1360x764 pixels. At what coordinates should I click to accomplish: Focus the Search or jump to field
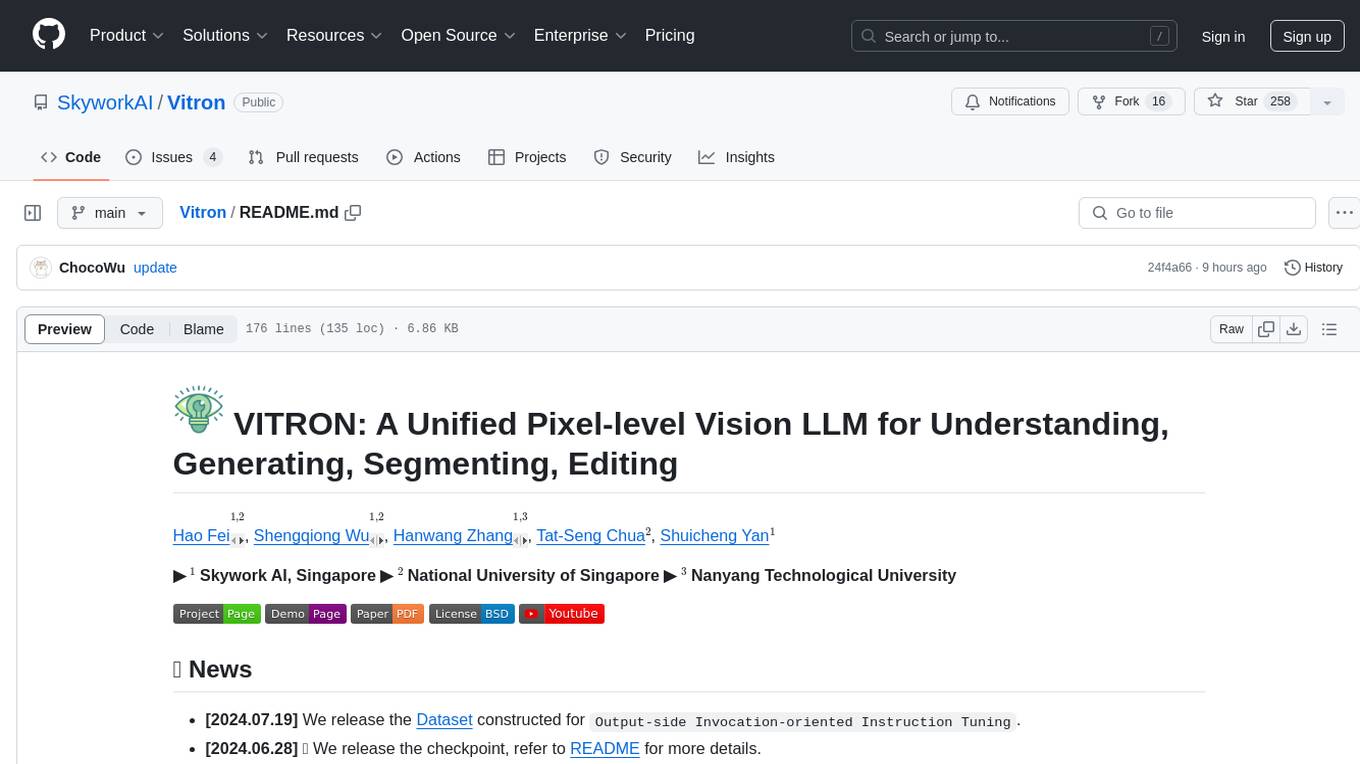1015,36
